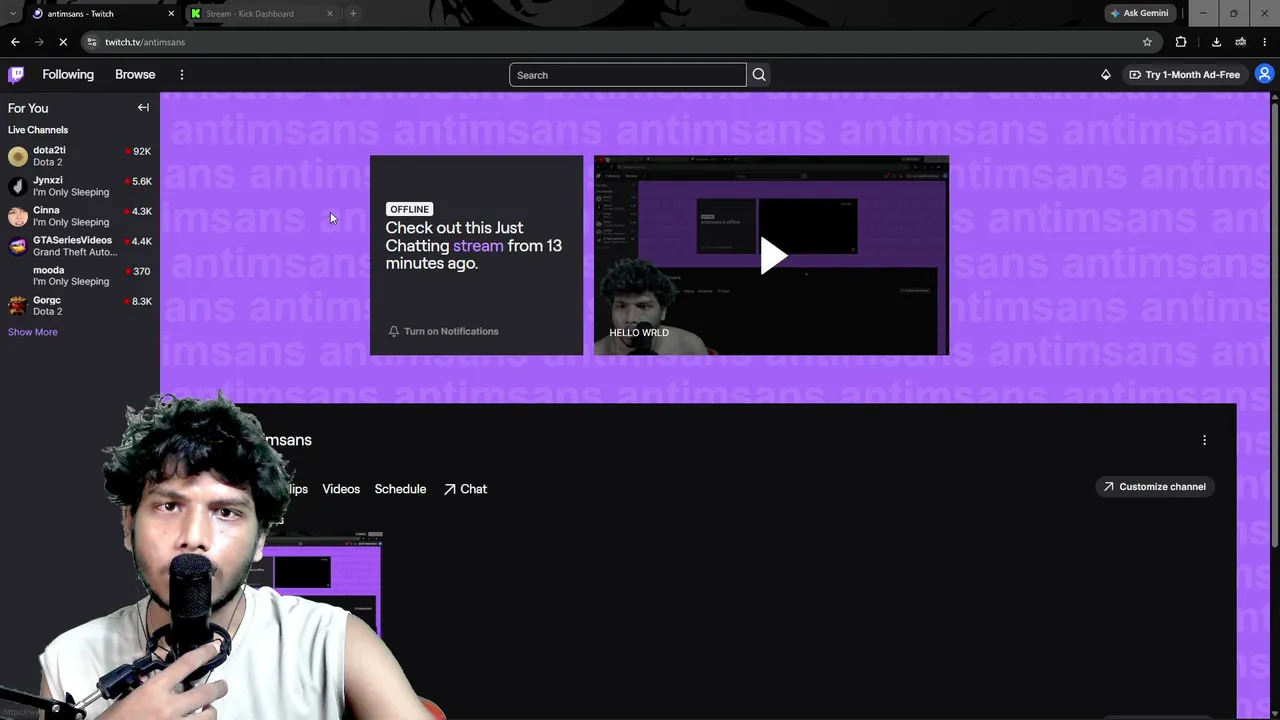
Task: Click the search magnifier button
Action: tap(759, 75)
